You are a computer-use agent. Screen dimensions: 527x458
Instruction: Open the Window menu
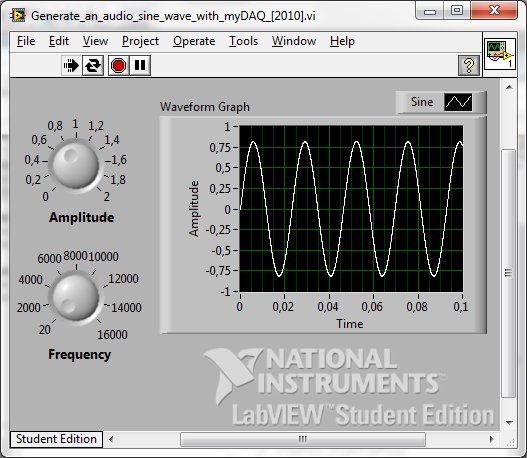294,41
